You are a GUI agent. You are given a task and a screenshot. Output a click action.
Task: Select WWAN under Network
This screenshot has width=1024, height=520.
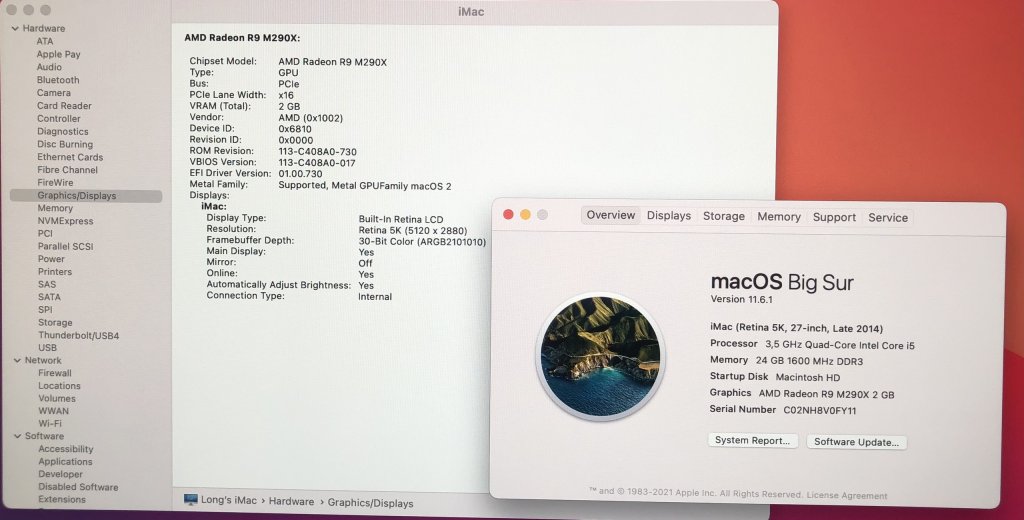54,411
